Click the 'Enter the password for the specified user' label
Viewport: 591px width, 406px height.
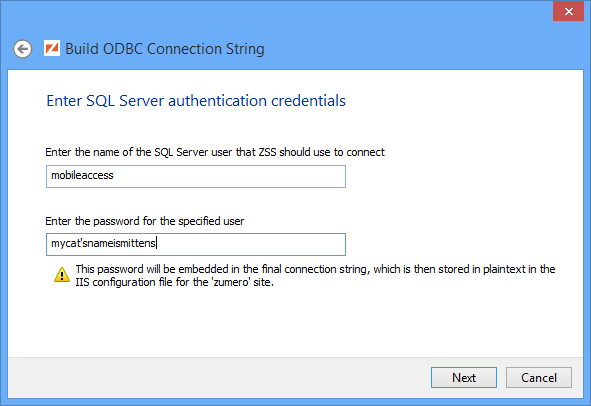145,221
